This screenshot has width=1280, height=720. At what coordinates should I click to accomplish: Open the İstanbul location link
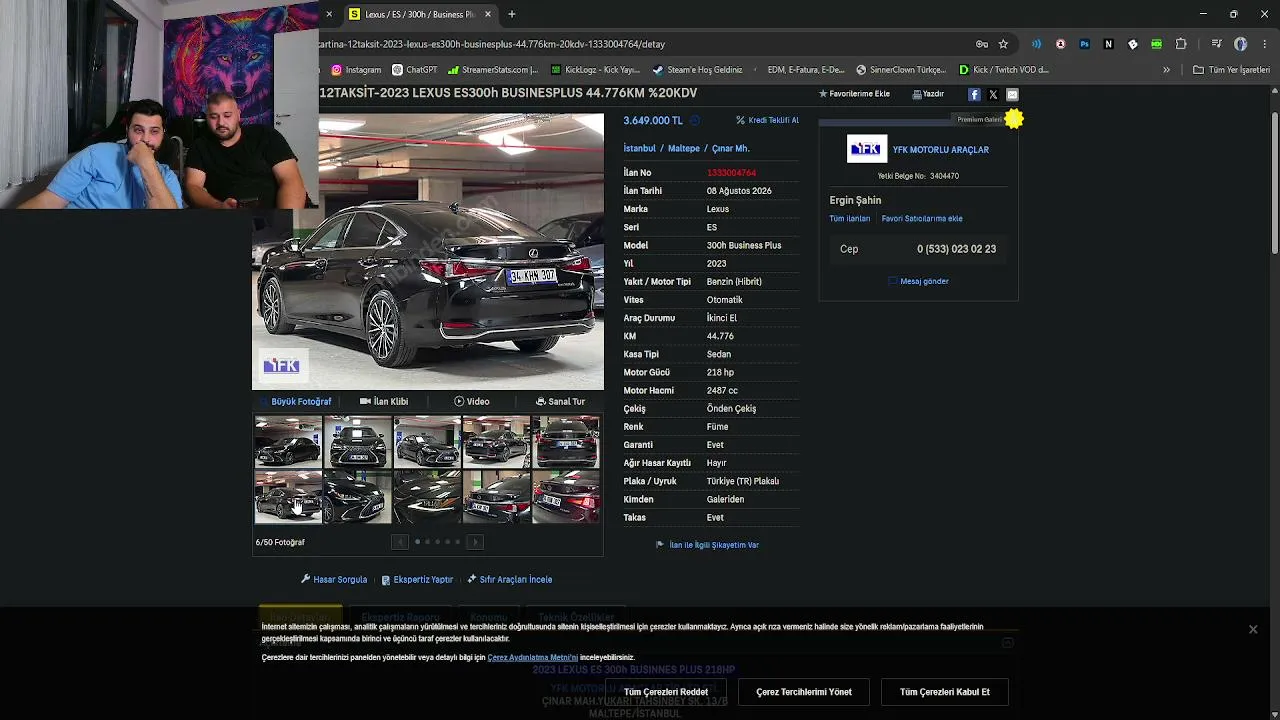640,148
